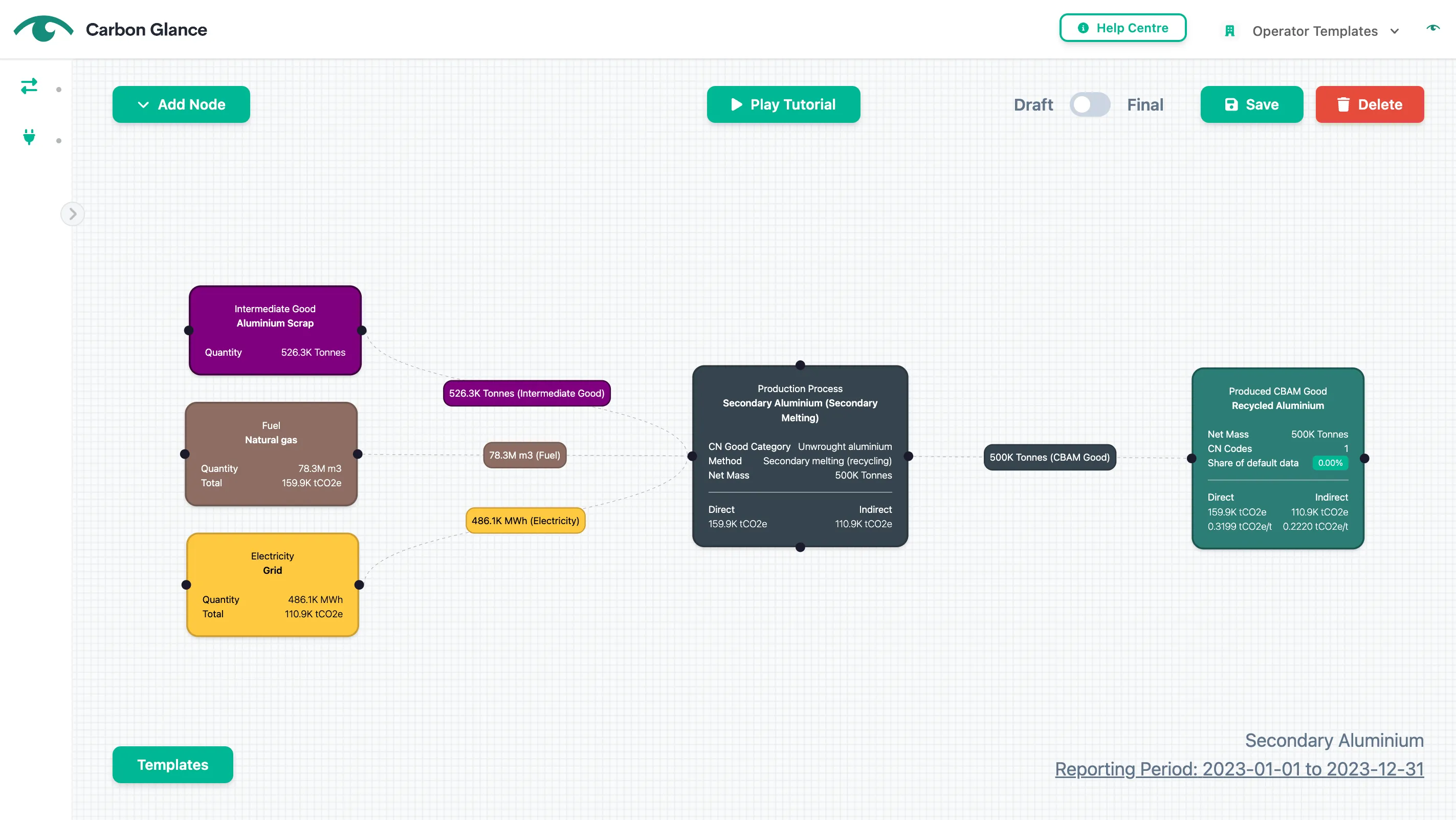The width and height of the screenshot is (1456, 820).
Task: Click the bottom connector handle of Production Process
Action: pyautogui.click(x=800, y=547)
